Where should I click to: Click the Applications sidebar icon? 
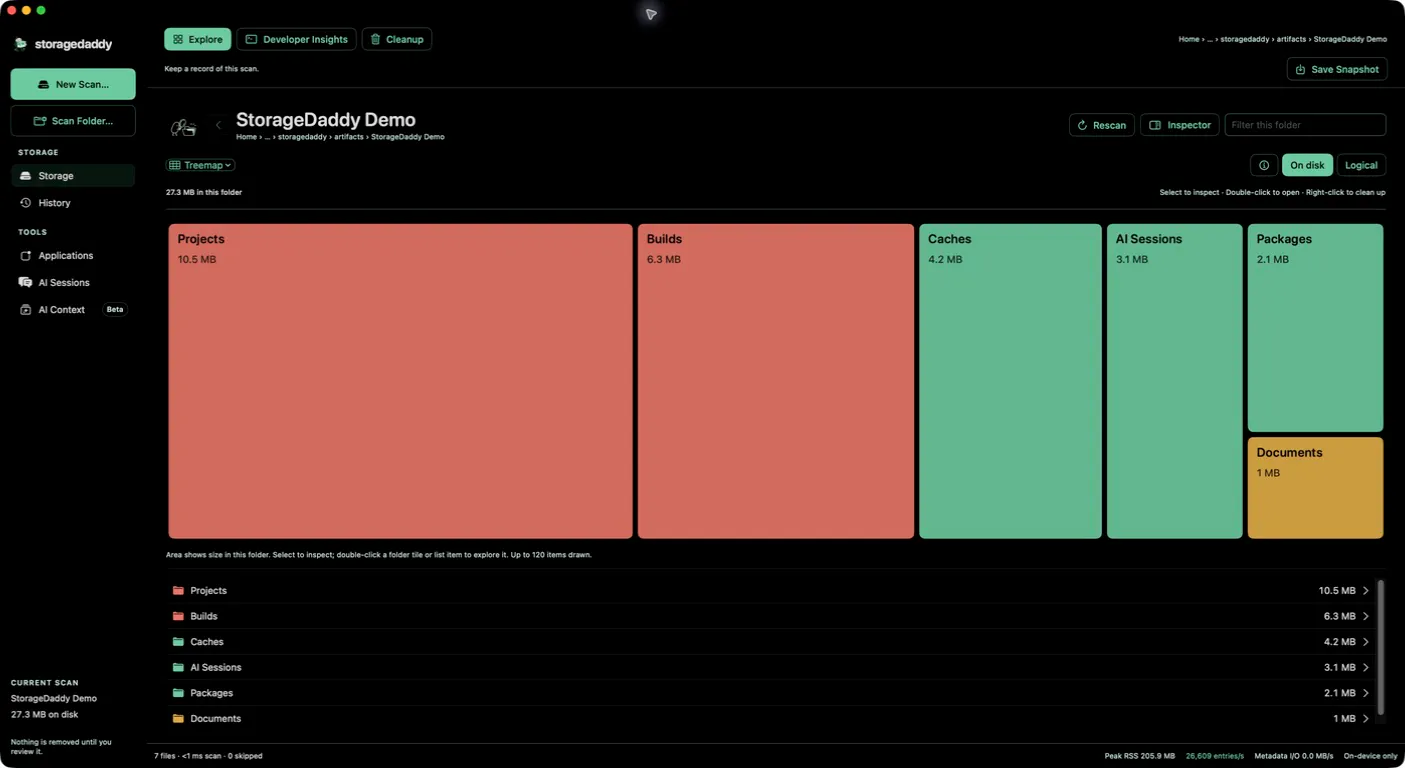pos(26,256)
